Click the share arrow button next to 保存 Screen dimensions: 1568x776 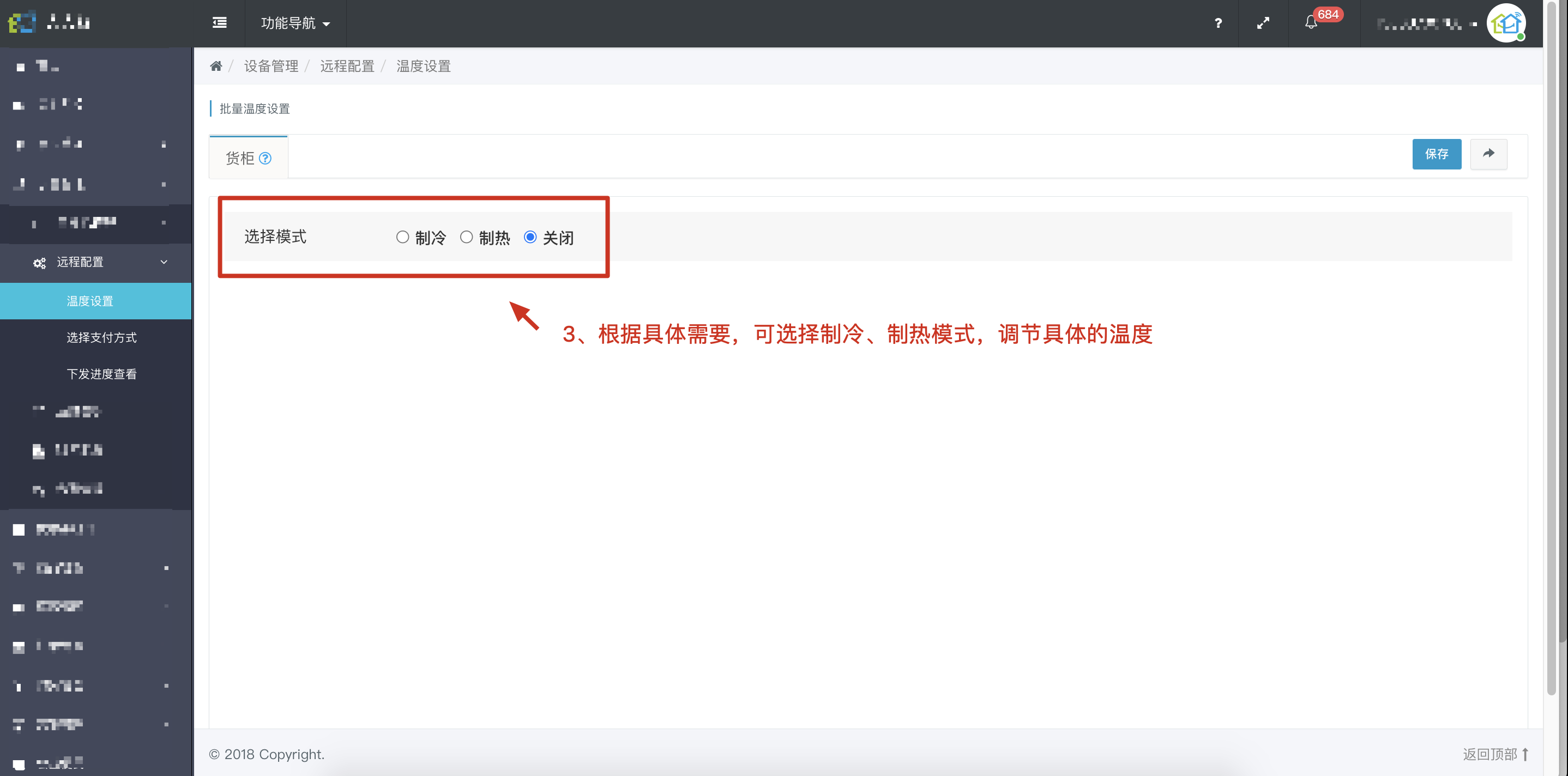click(x=1488, y=154)
